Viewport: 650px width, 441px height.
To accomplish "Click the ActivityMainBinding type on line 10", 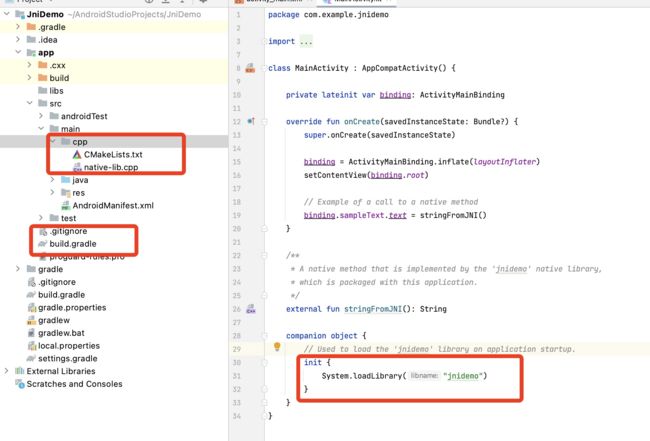I will 462,95.
